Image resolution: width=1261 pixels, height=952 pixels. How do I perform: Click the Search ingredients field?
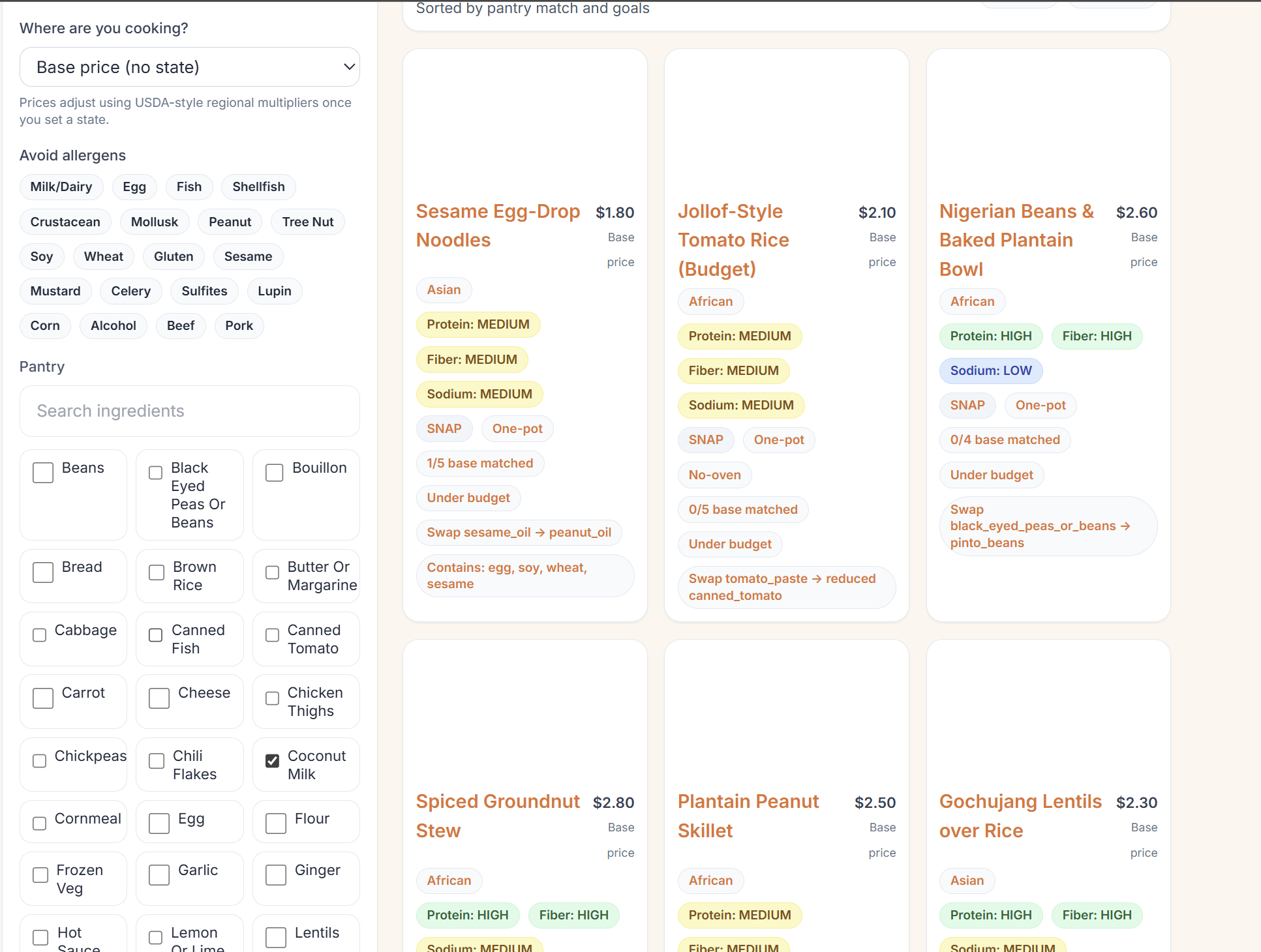pyautogui.click(x=189, y=411)
